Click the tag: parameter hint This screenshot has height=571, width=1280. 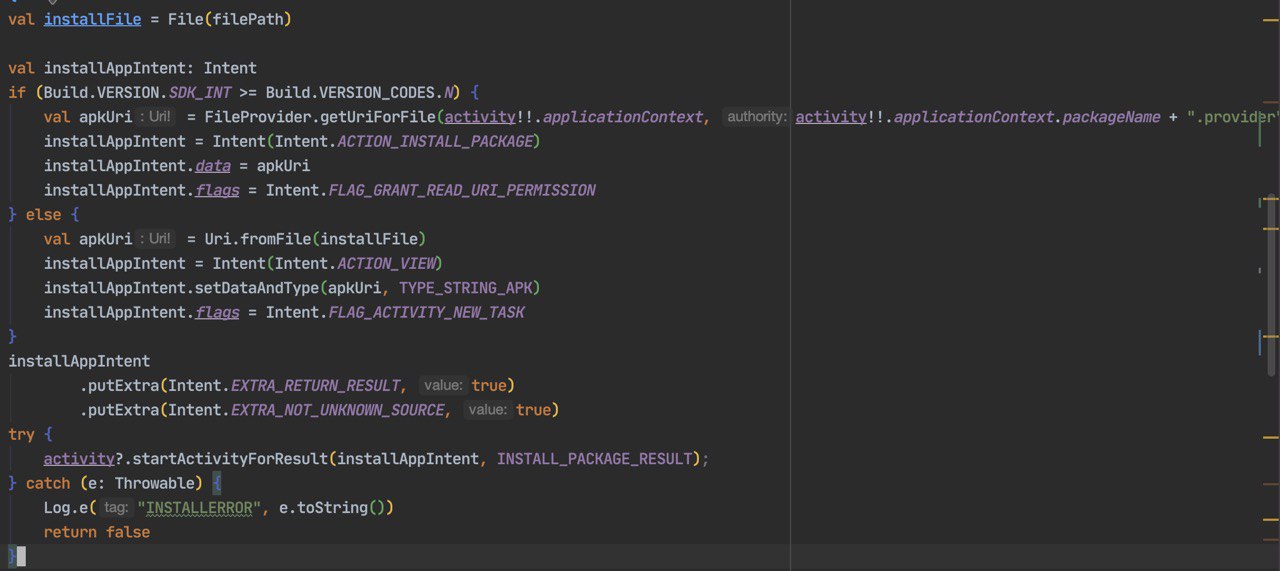point(117,508)
